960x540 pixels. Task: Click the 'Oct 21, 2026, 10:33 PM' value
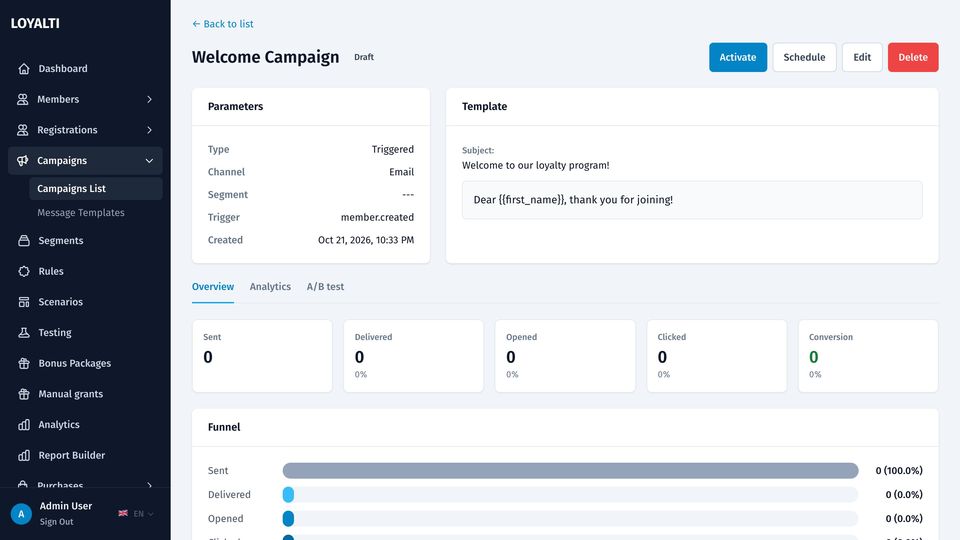(x=366, y=240)
